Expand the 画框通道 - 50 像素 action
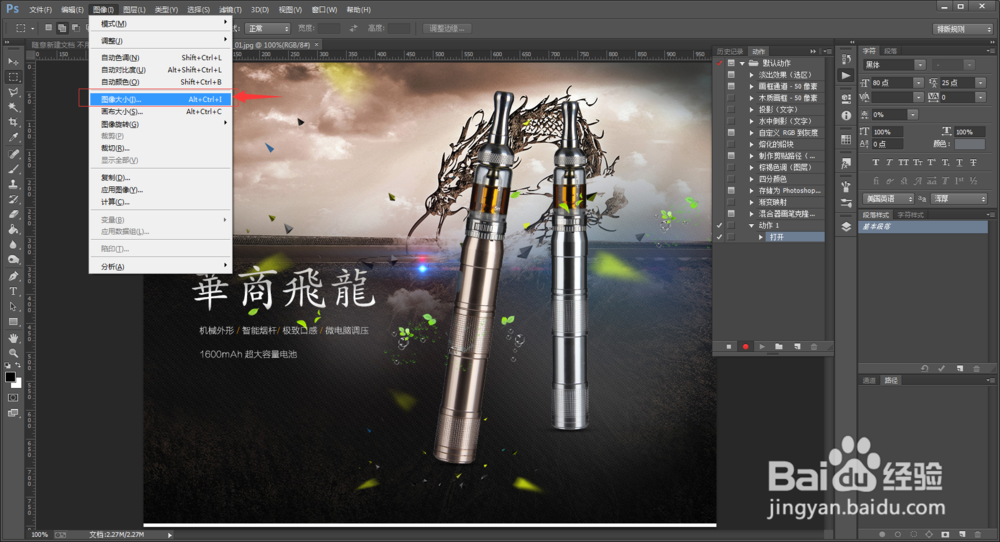The width and height of the screenshot is (1000, 542). [x=751, y=86]
